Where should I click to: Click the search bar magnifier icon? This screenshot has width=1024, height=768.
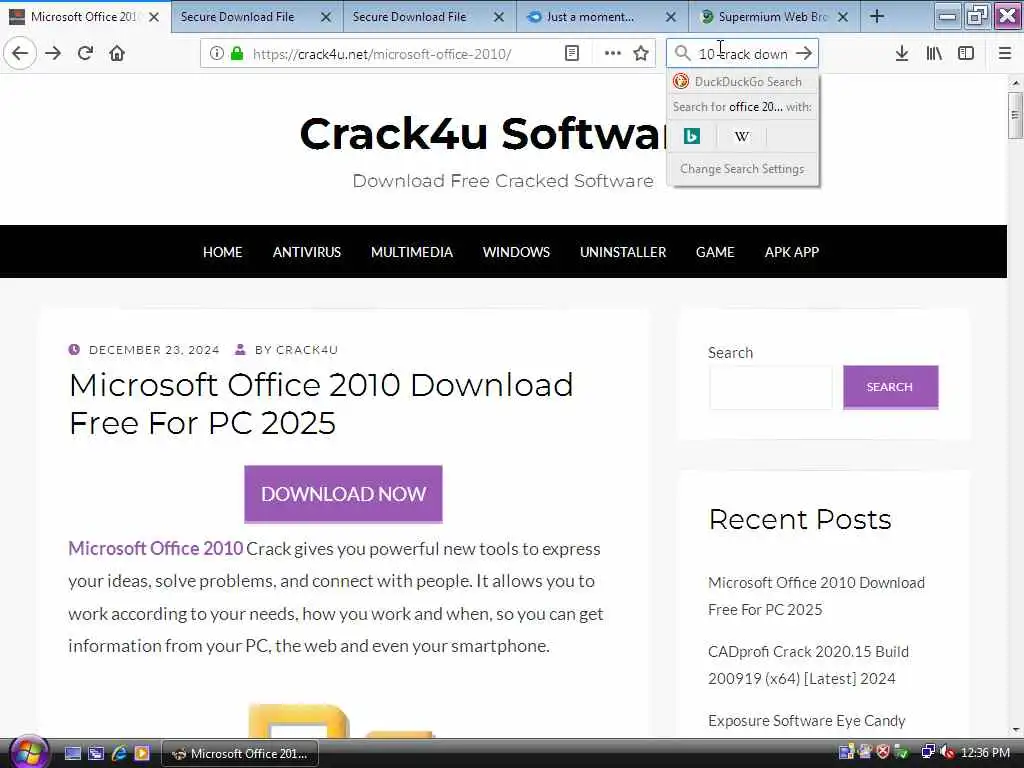coord(682,54)
